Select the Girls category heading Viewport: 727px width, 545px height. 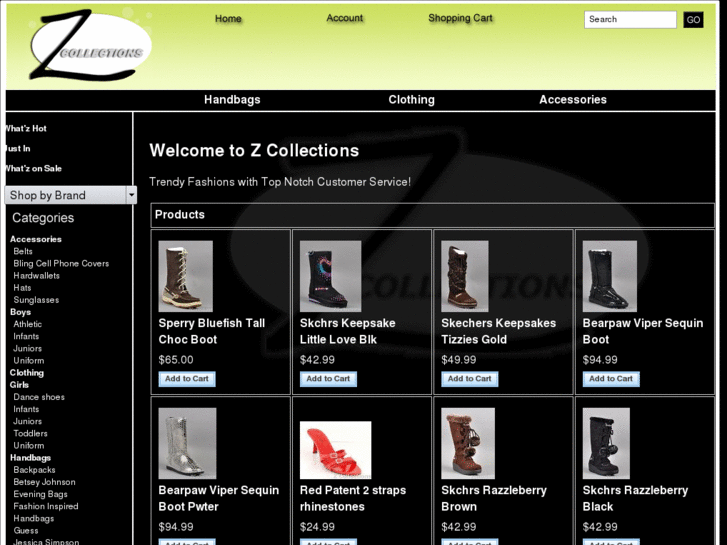coord(19,385)
